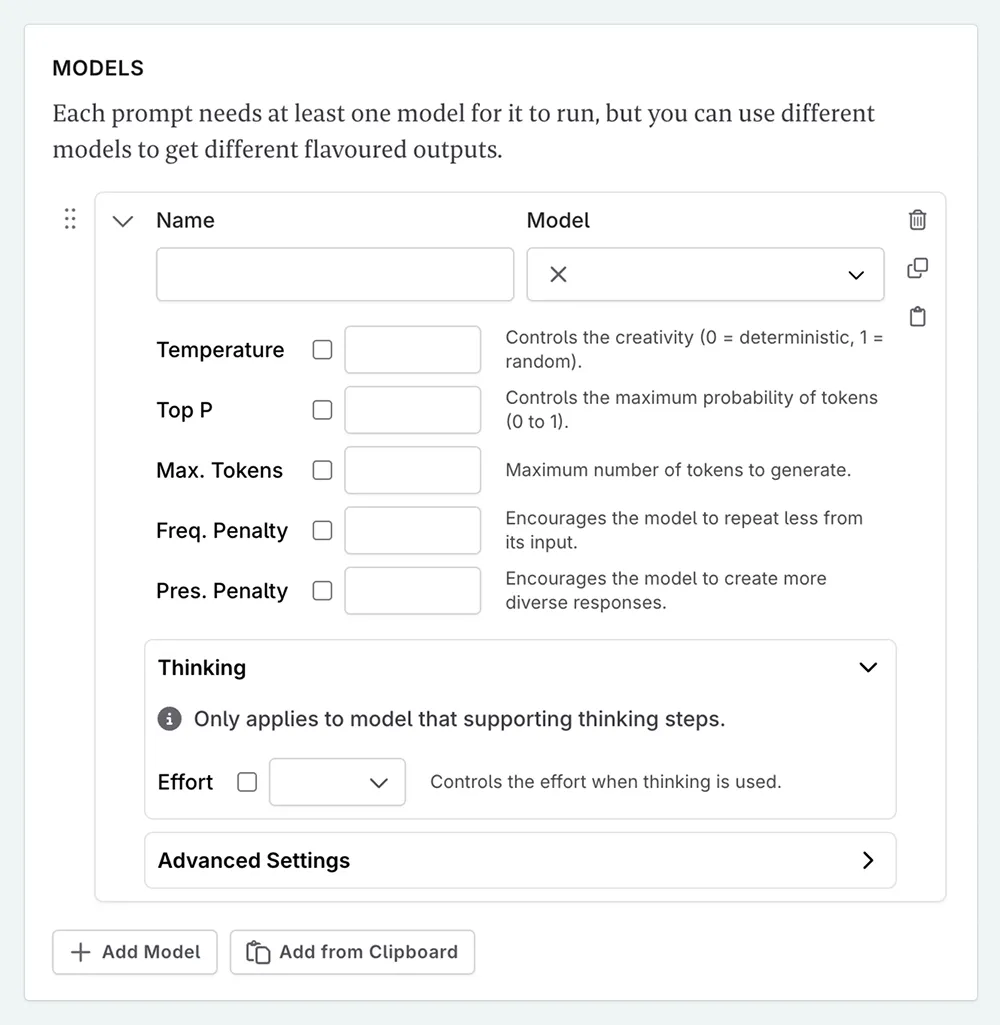1000x1025 pixels.
Task: Clear the selected model with the X icon
Action: pyautogui.click(x=558, y=274)
